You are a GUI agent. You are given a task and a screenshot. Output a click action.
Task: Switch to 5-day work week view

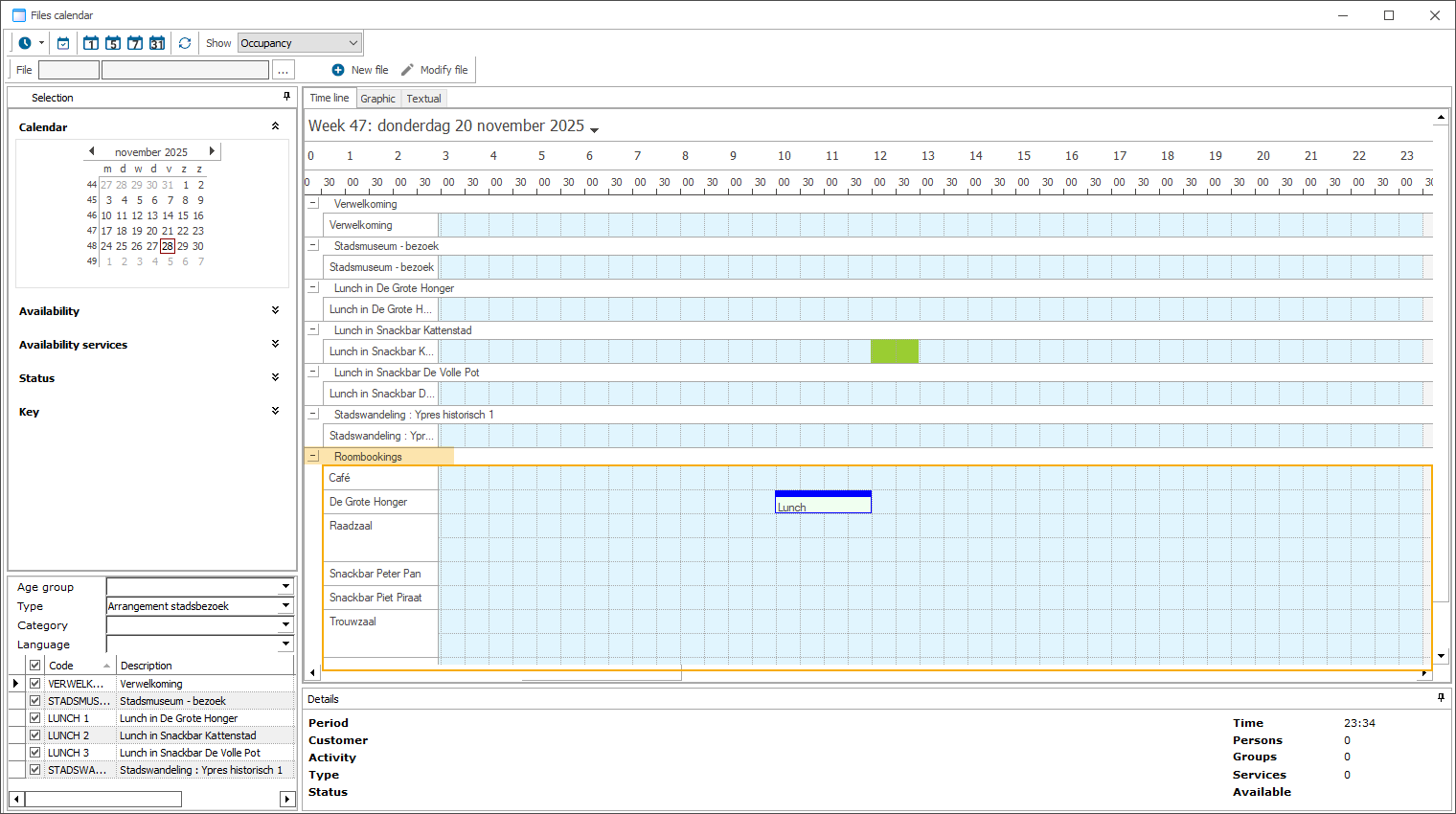point(113,43)
